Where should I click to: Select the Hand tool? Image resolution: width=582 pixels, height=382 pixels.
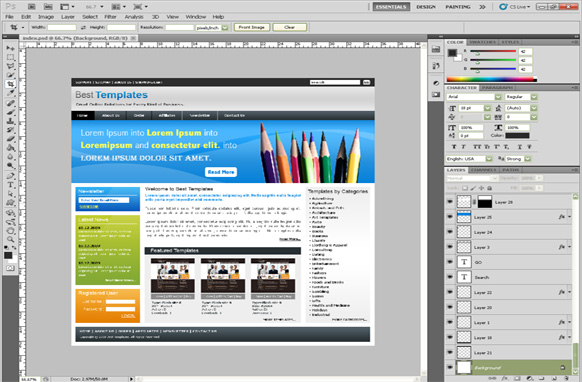(10, 231)
